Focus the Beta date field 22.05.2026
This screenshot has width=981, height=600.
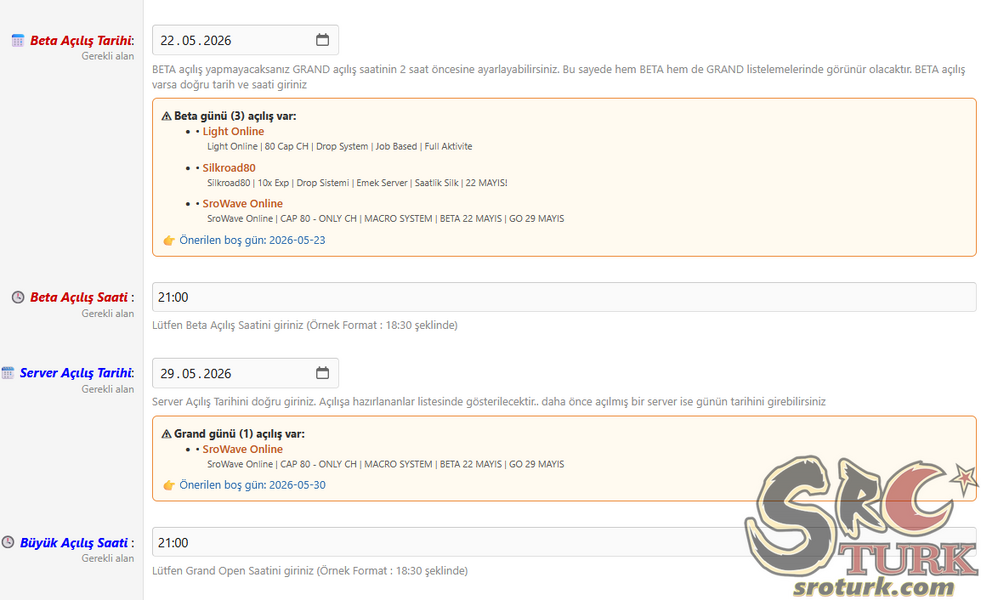(x=245, y=40)
